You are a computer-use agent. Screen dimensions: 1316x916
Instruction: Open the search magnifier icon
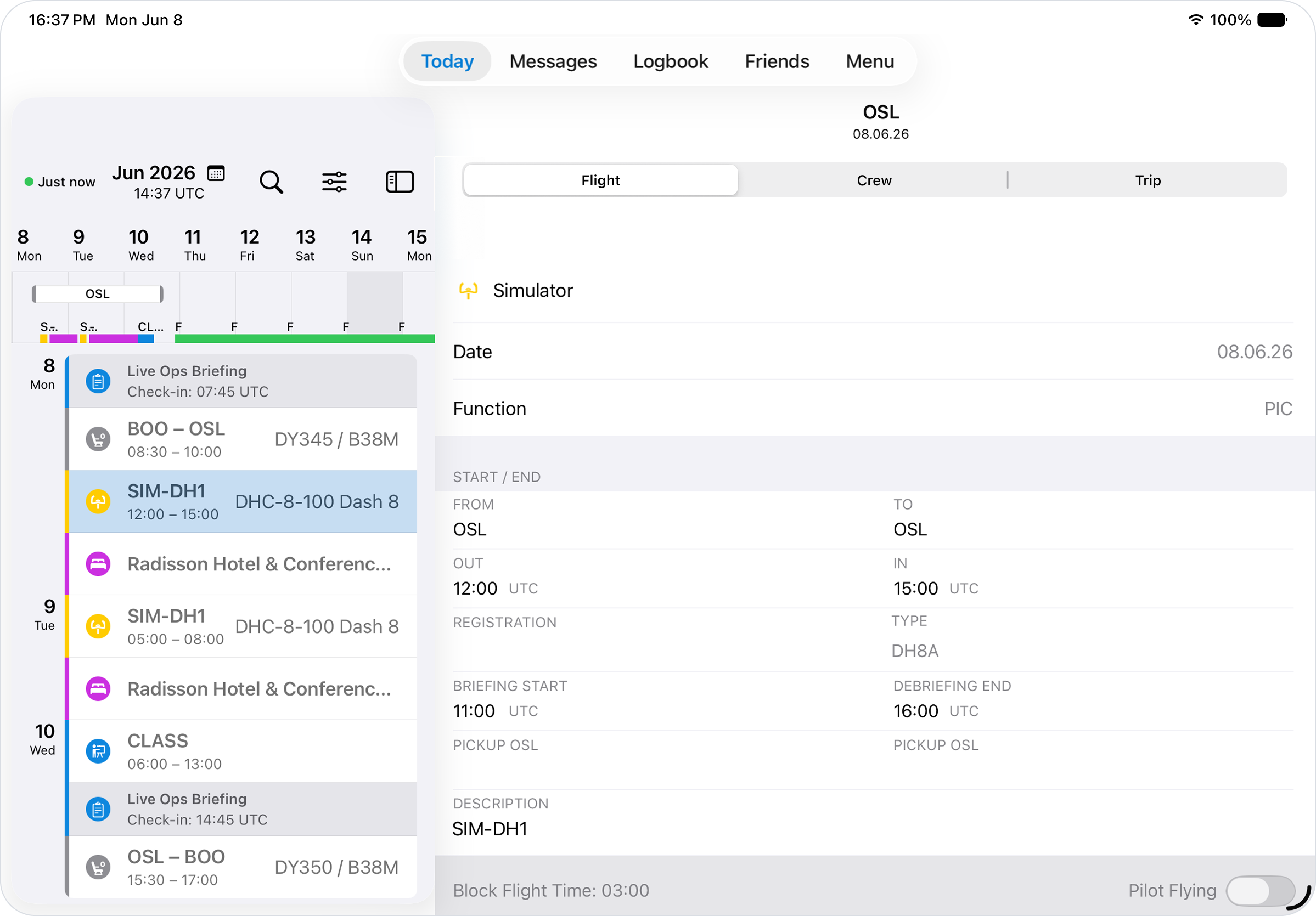click(271, 182)
